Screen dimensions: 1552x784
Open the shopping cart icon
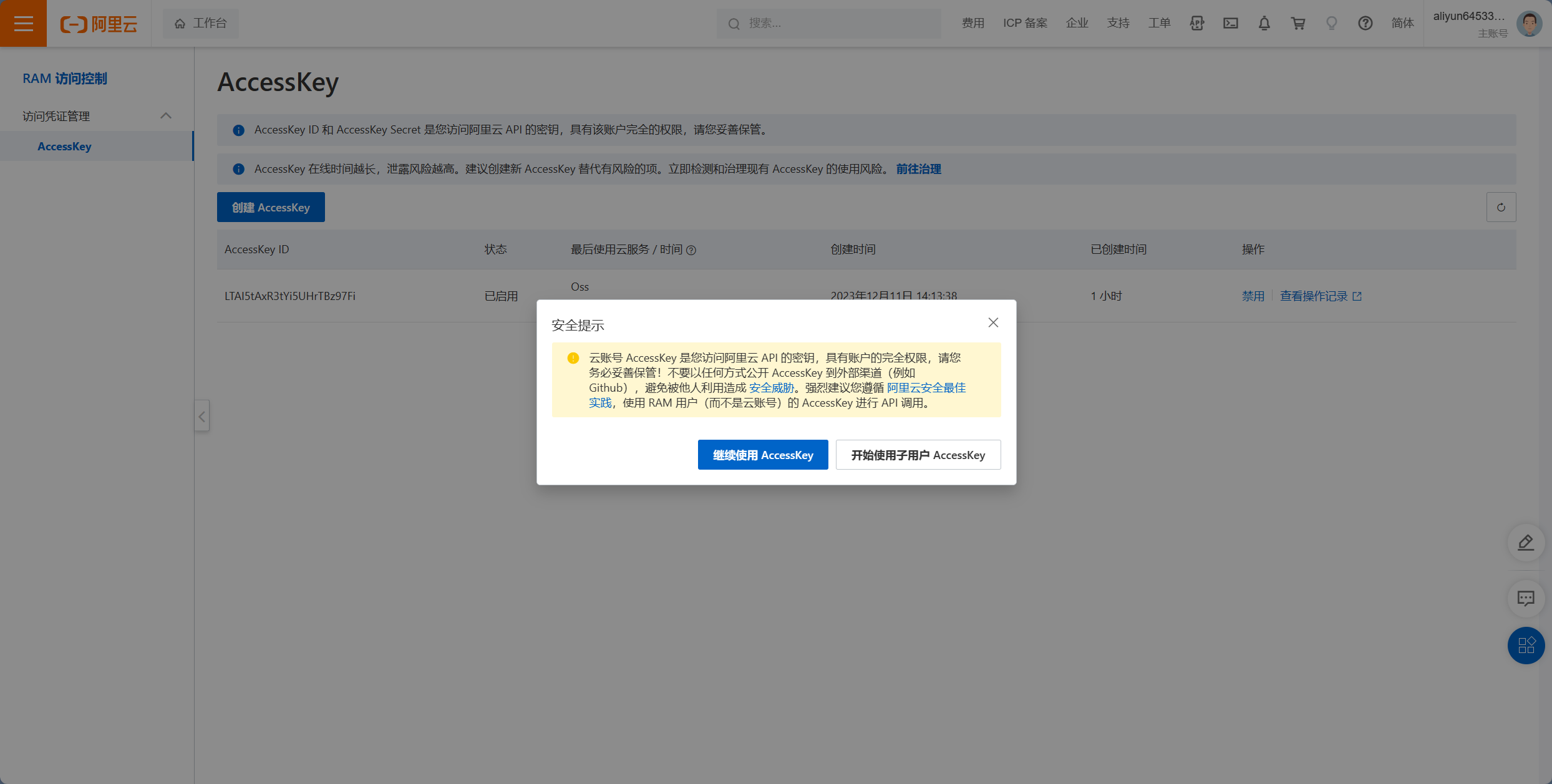click(1297, 23)
